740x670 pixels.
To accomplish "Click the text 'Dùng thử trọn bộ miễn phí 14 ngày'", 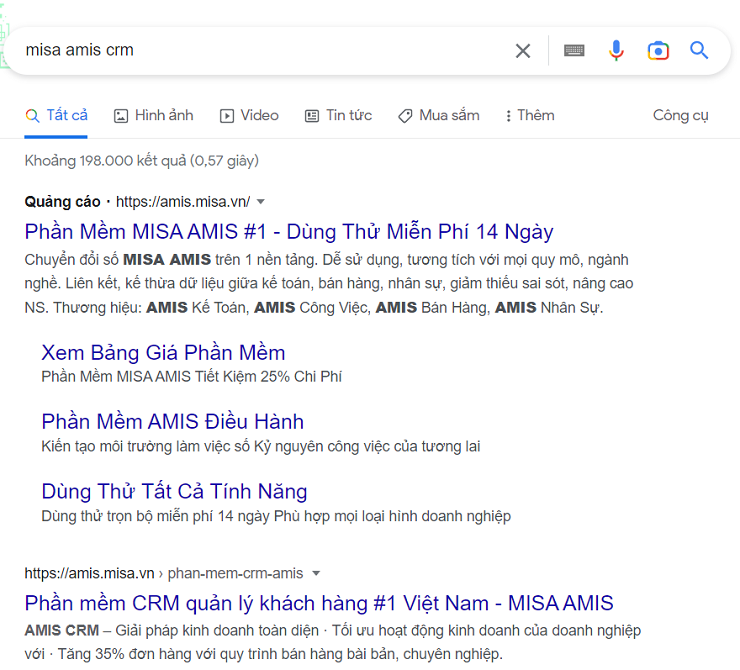I will pos(156,516).
